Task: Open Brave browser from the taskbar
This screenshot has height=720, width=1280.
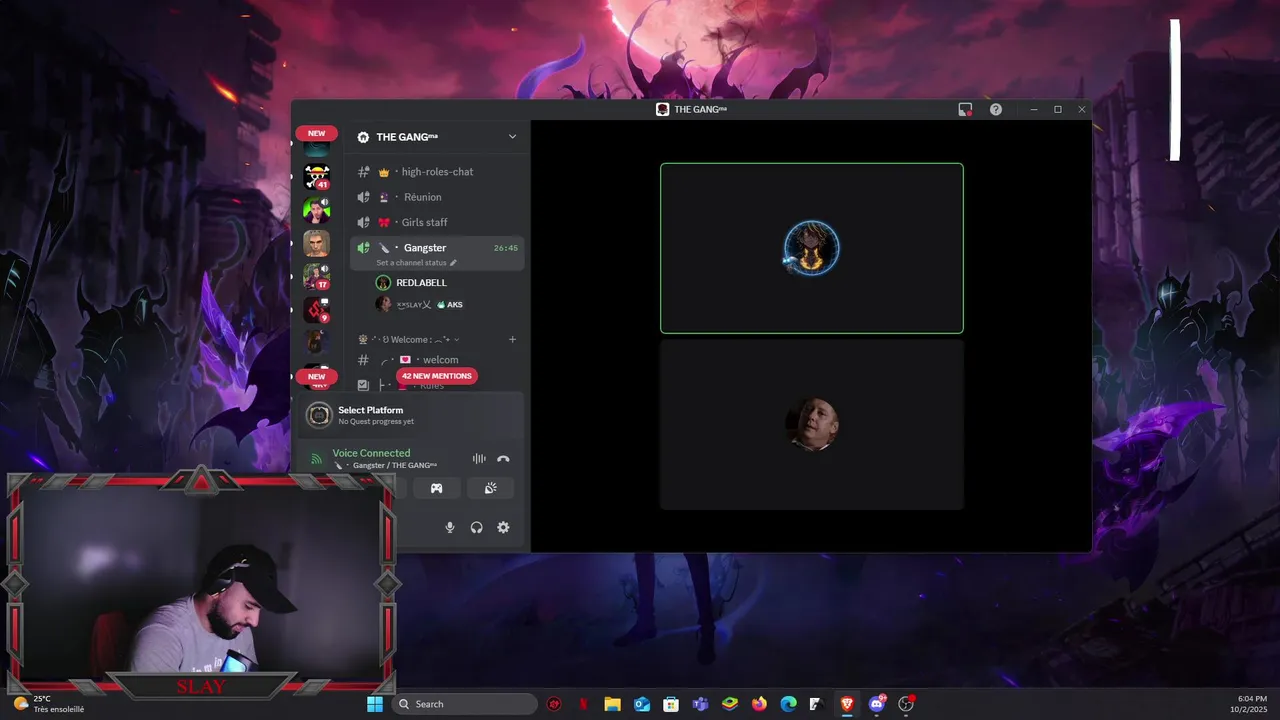Action: point(847,704)
